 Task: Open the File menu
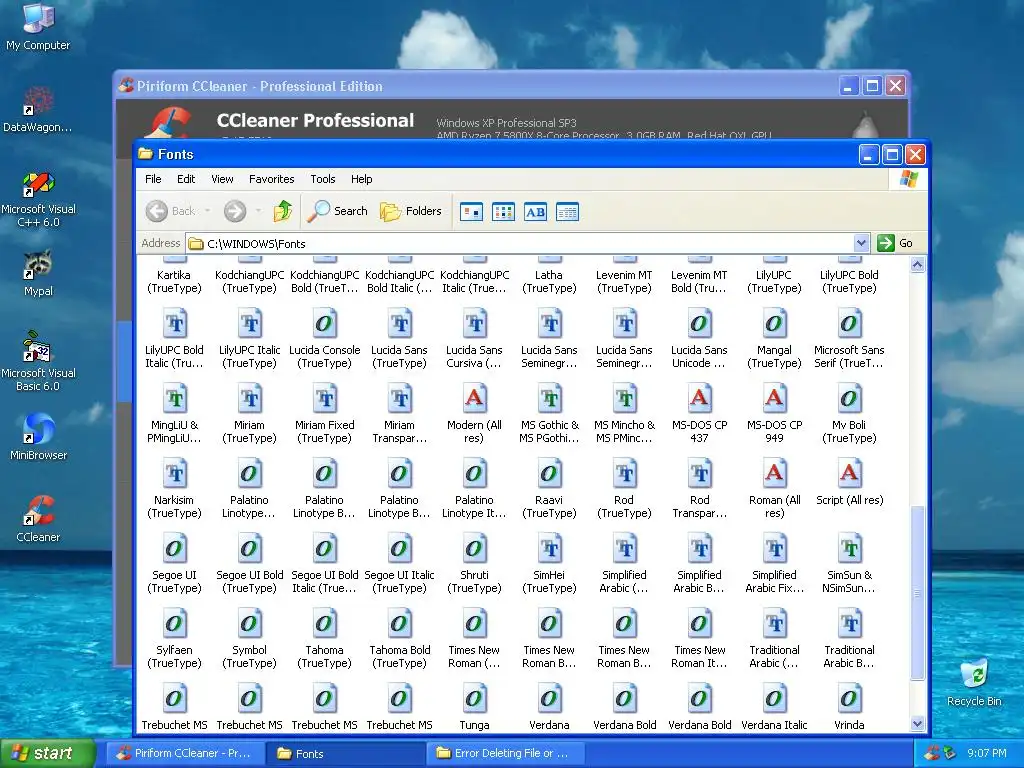[153, 179]
